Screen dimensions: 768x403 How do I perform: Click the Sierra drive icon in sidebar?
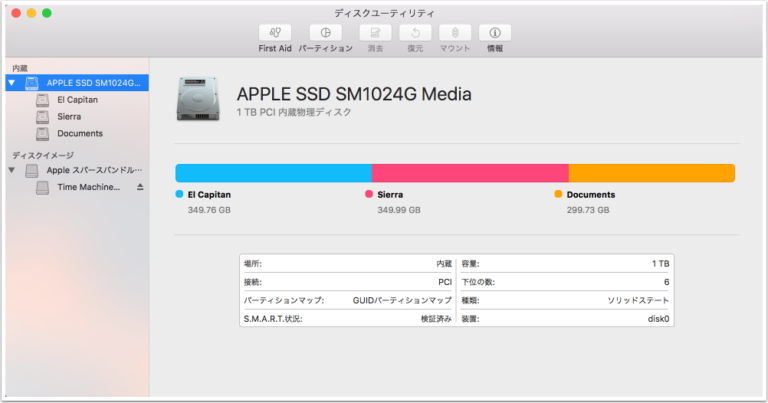coord(43,117)
